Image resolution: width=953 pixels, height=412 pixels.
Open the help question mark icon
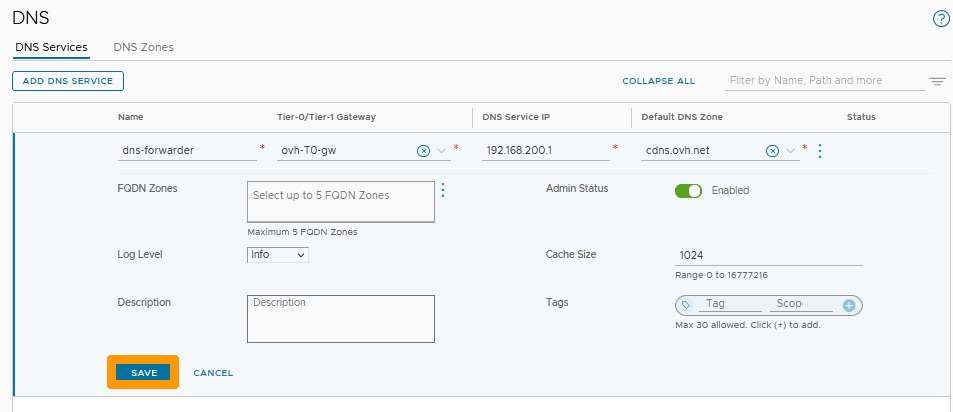940,19
